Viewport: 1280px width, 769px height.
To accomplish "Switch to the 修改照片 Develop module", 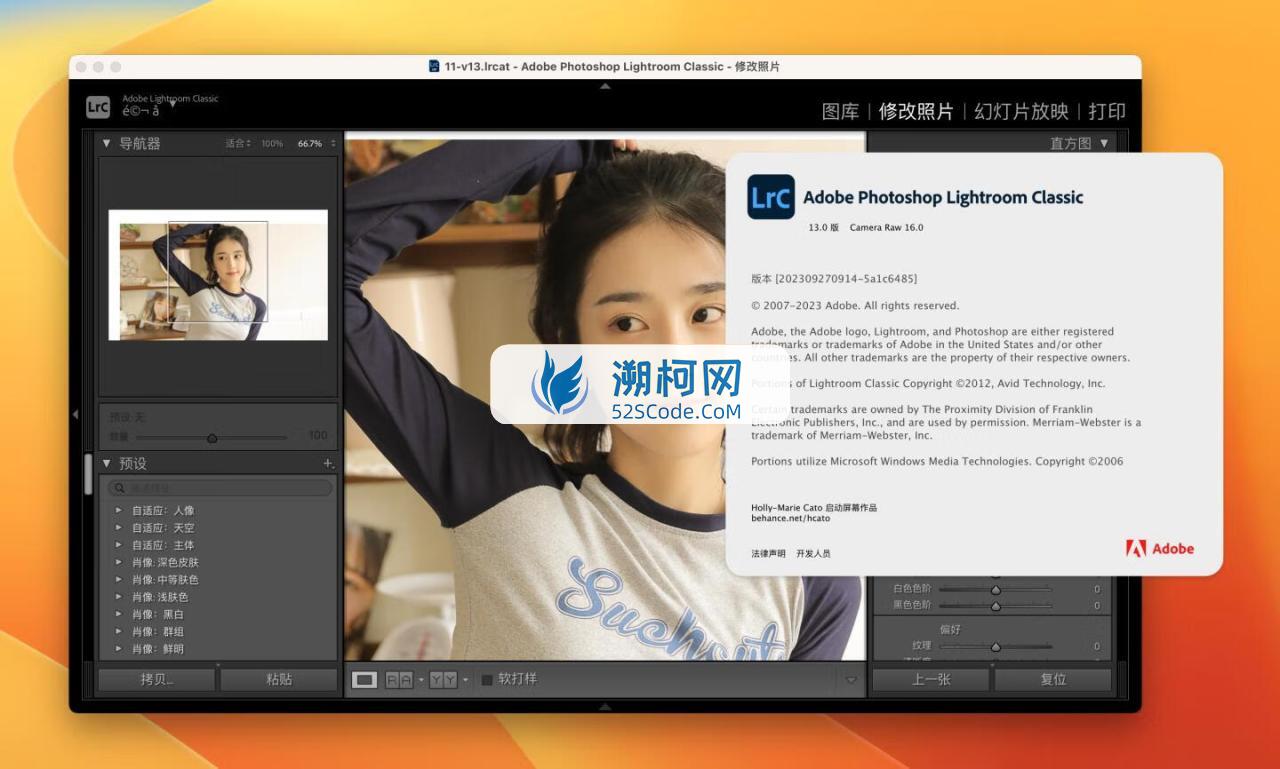I will click(x=916, y=111).
